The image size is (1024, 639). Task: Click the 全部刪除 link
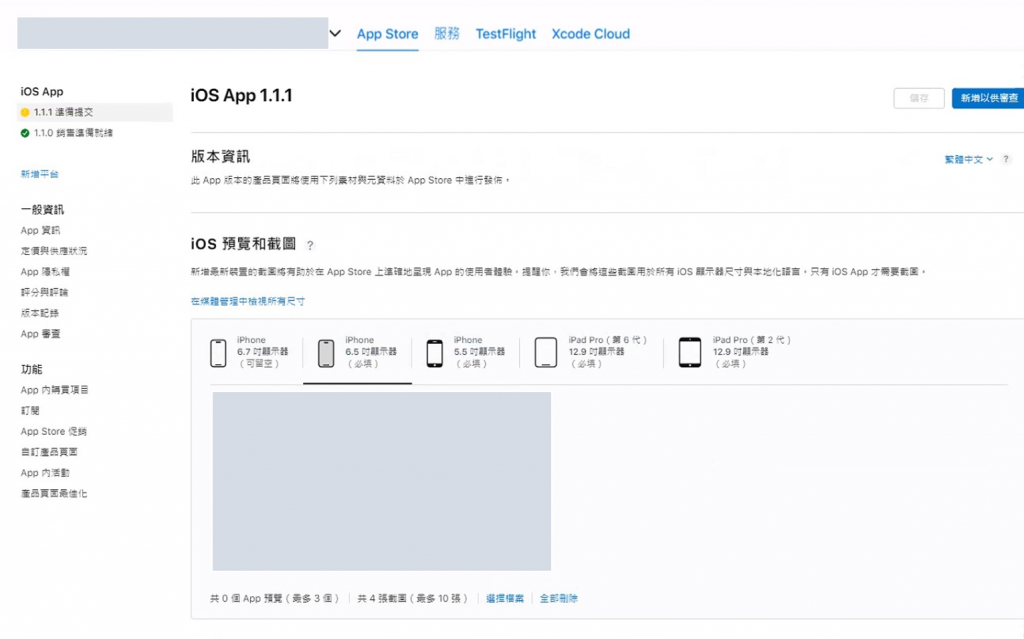(558, 598)
